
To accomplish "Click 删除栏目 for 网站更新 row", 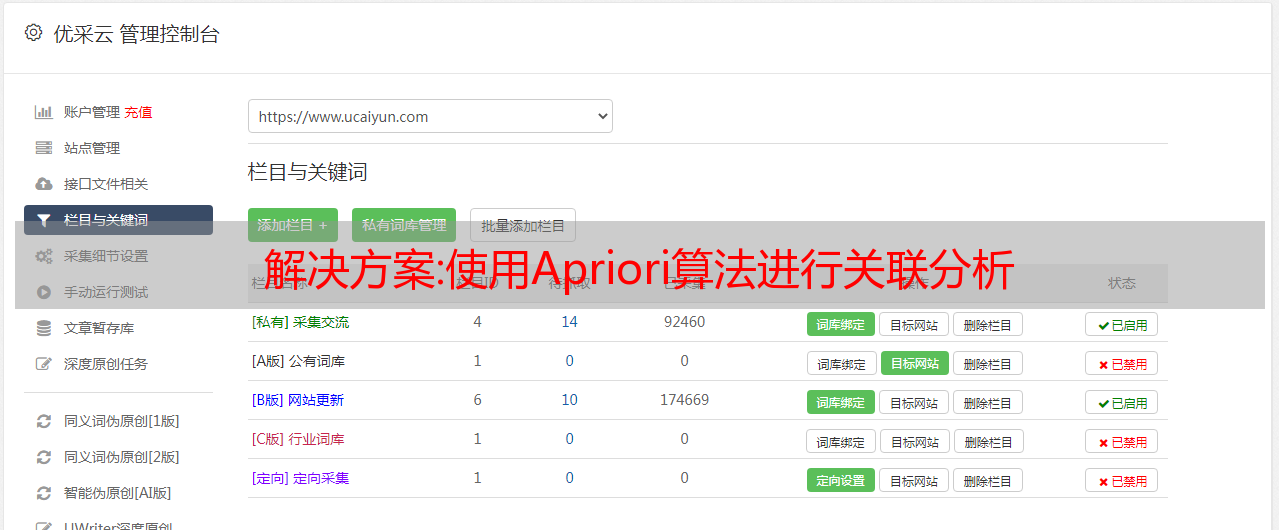I will pyautogui.click(x=988, y=402).
